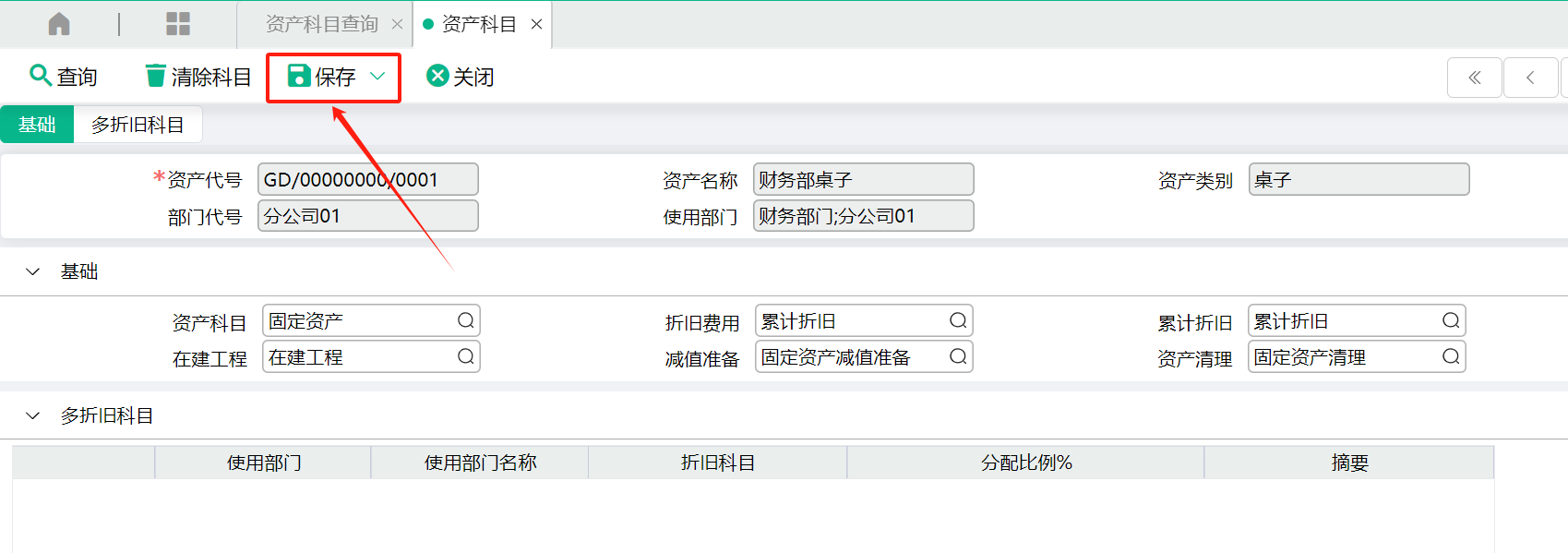Go to the home icon
Viewport: 1568px width, 553px height.
click(59, 24)
